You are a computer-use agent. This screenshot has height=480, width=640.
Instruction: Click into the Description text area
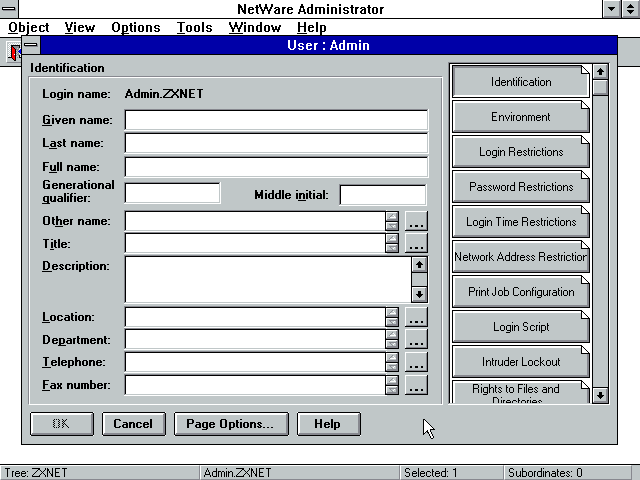268,280
